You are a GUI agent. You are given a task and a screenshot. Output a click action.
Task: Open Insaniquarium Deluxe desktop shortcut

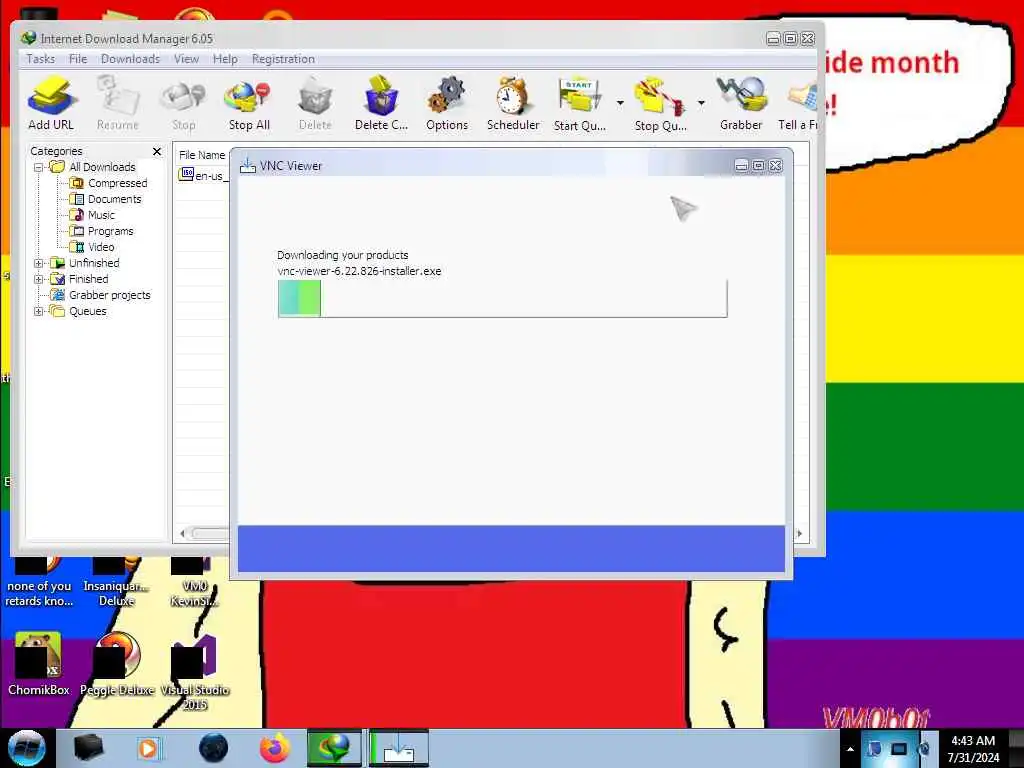(x=117, y=581)
